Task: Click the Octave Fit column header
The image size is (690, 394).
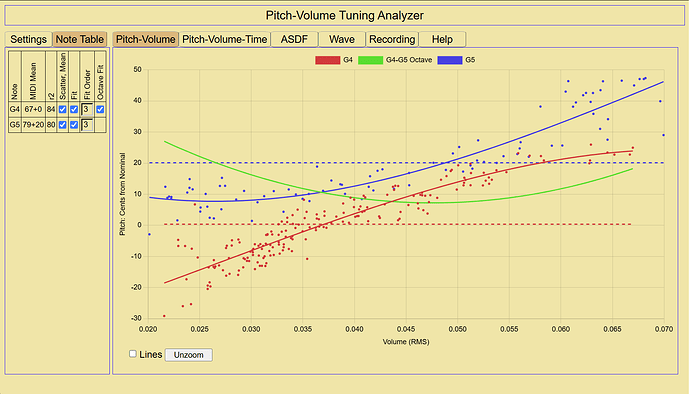Action: [x=100, y=82]
